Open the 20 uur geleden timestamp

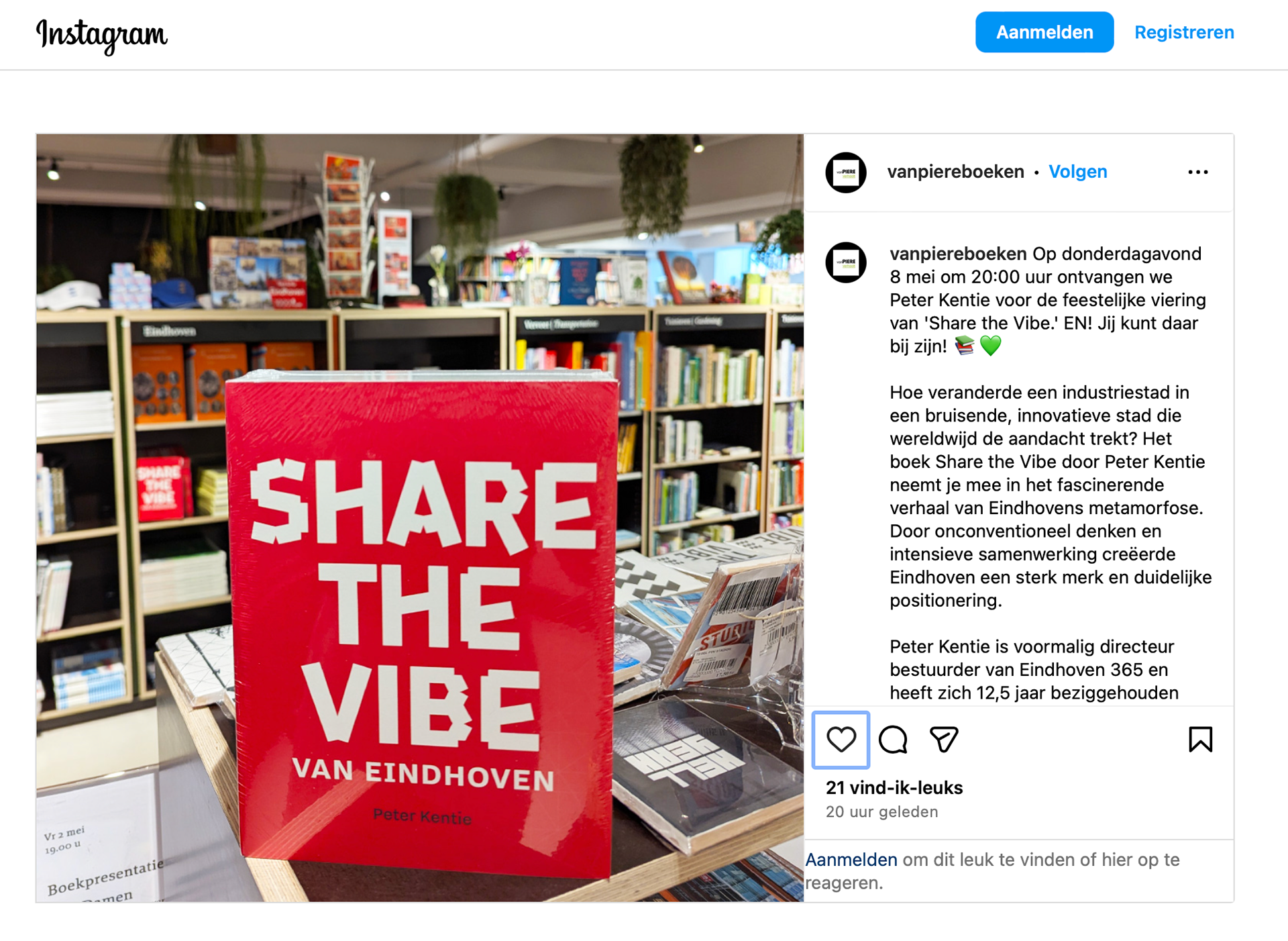pos(881,812)
